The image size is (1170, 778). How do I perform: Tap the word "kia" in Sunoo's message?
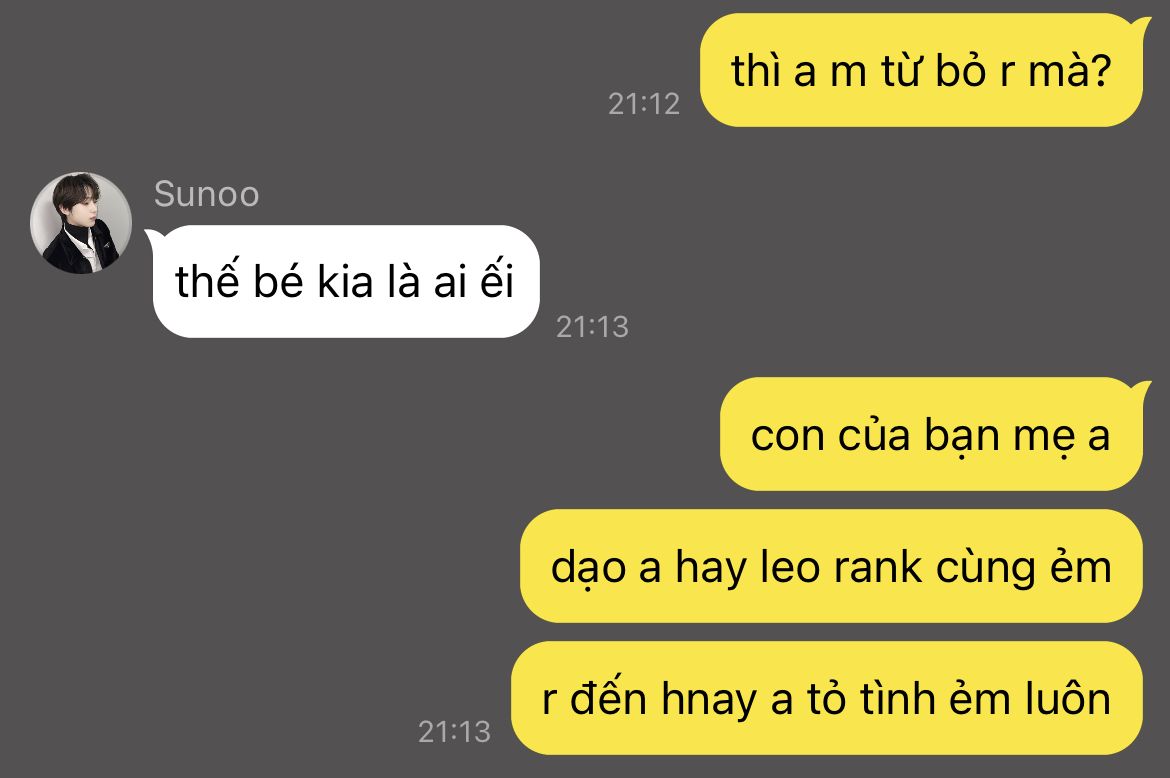(345, 283)
